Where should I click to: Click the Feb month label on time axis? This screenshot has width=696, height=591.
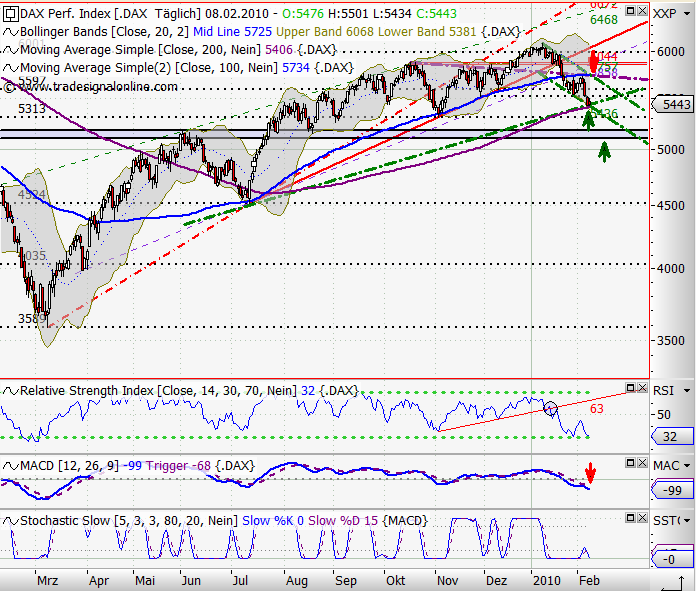(589, 581)
